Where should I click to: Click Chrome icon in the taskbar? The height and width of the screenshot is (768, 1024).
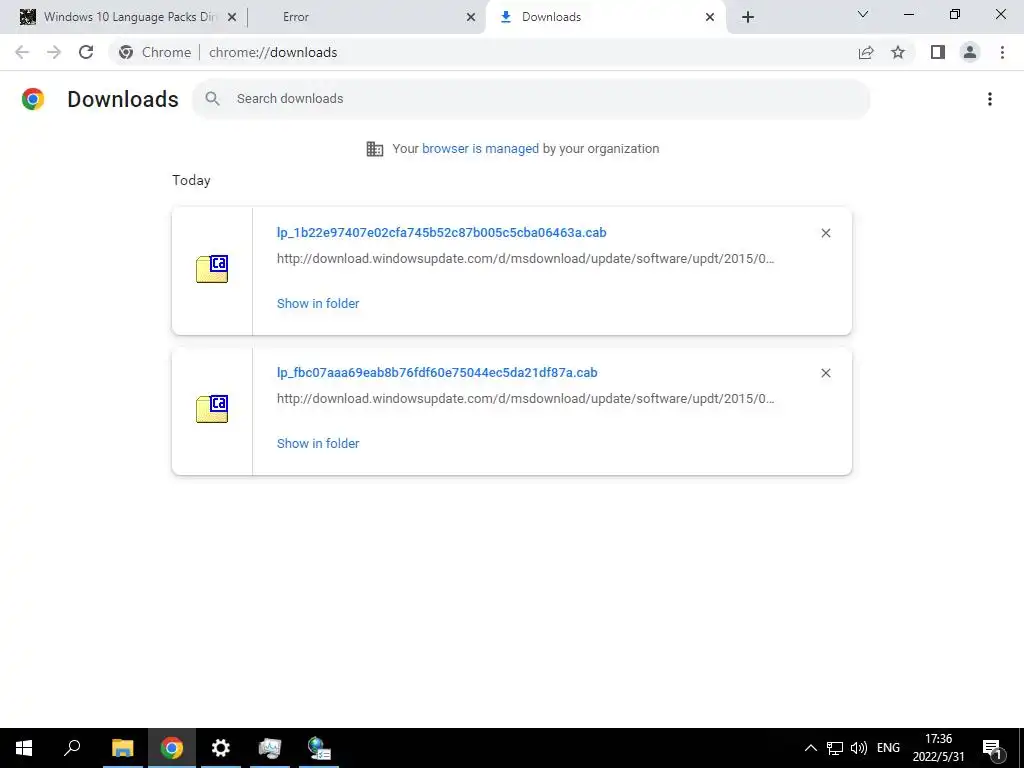(x=172, y=748)
